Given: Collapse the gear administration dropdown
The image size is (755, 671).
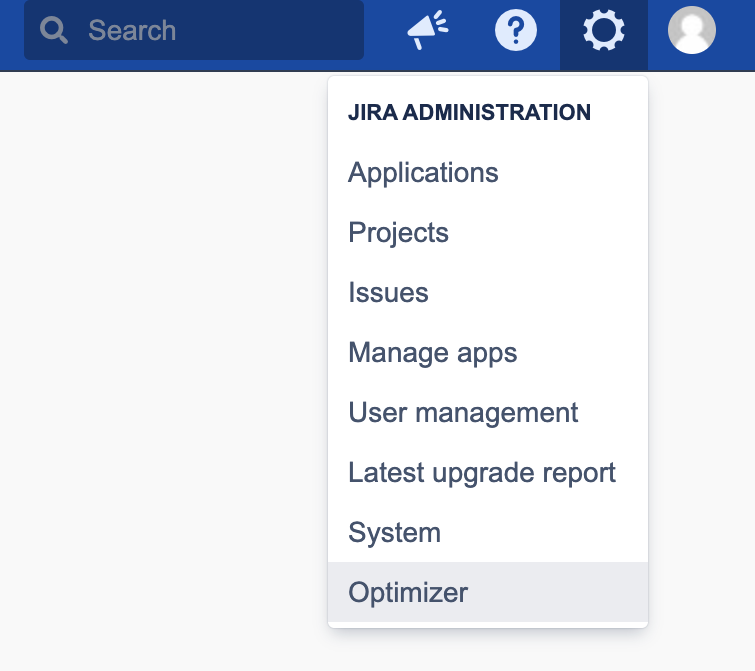Looking at the screenshot, I should point(604,32).
